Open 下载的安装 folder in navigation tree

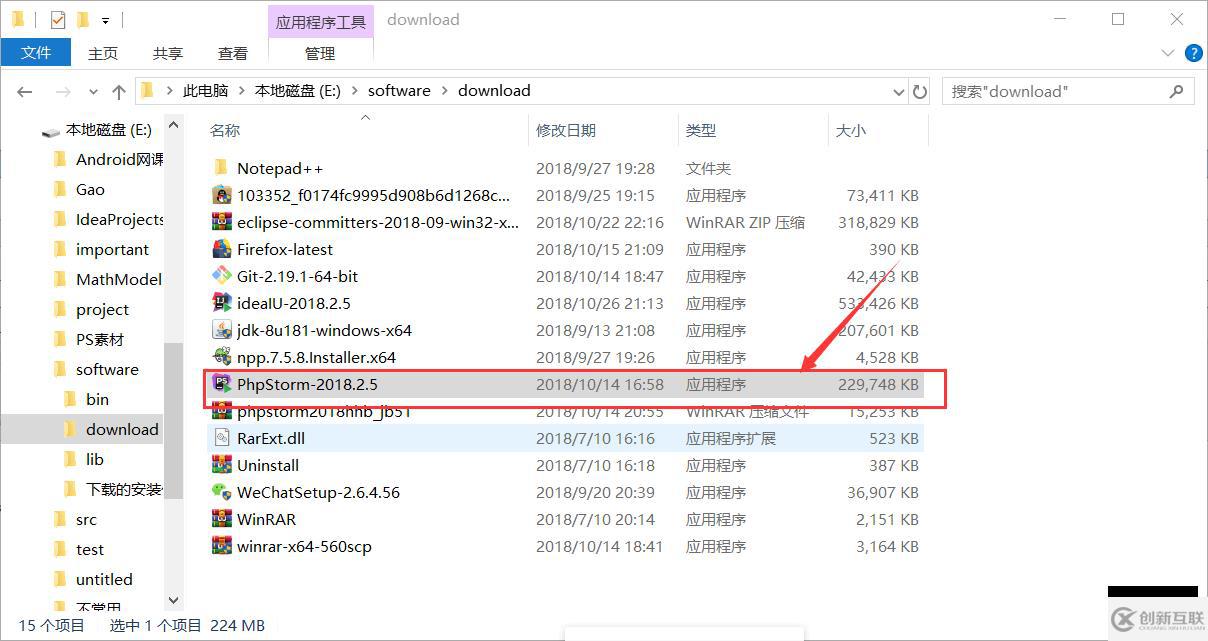pyautogui.click(x=124, y=490)
